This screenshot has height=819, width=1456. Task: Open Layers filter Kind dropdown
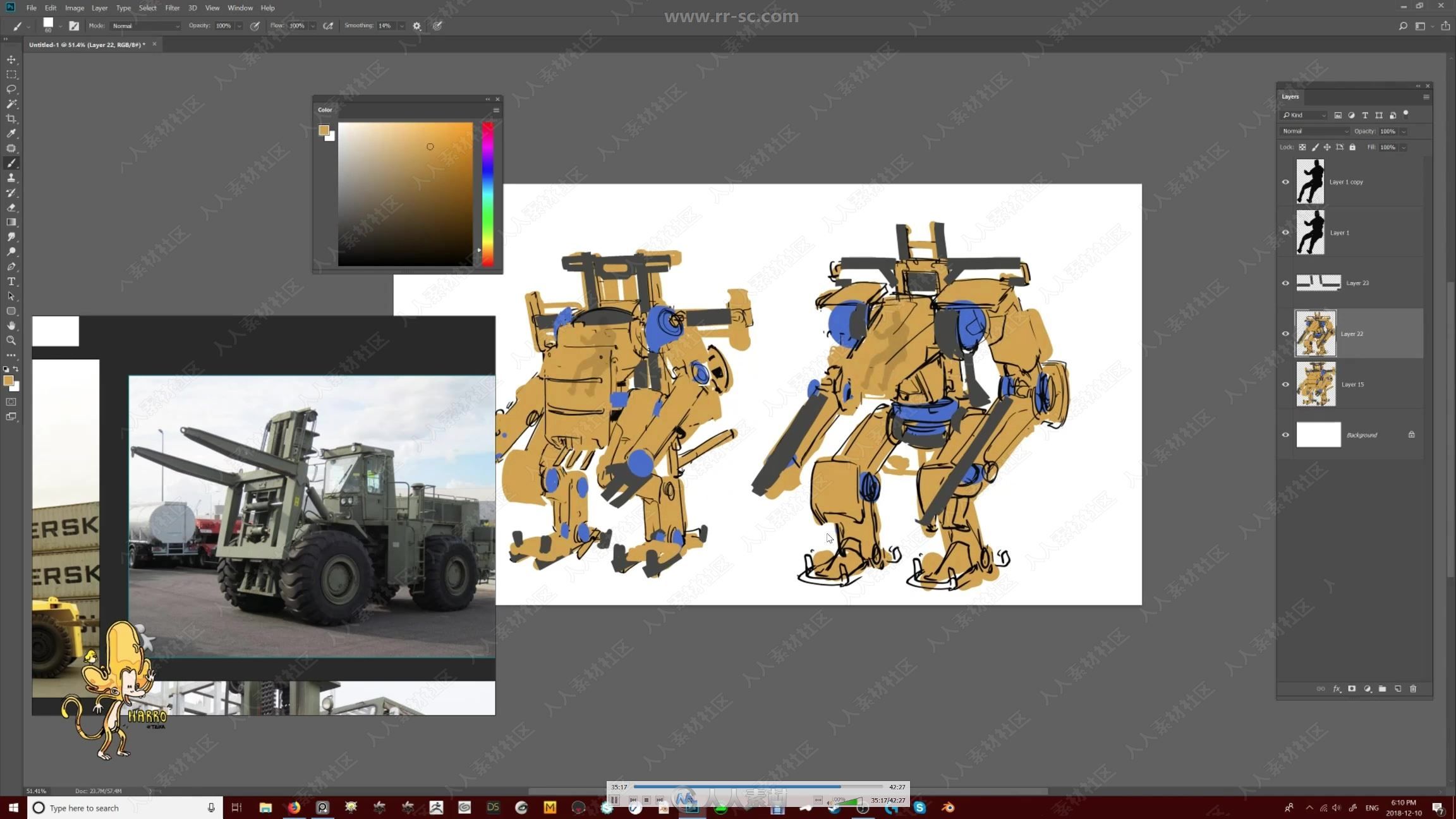coord(1304,115)
